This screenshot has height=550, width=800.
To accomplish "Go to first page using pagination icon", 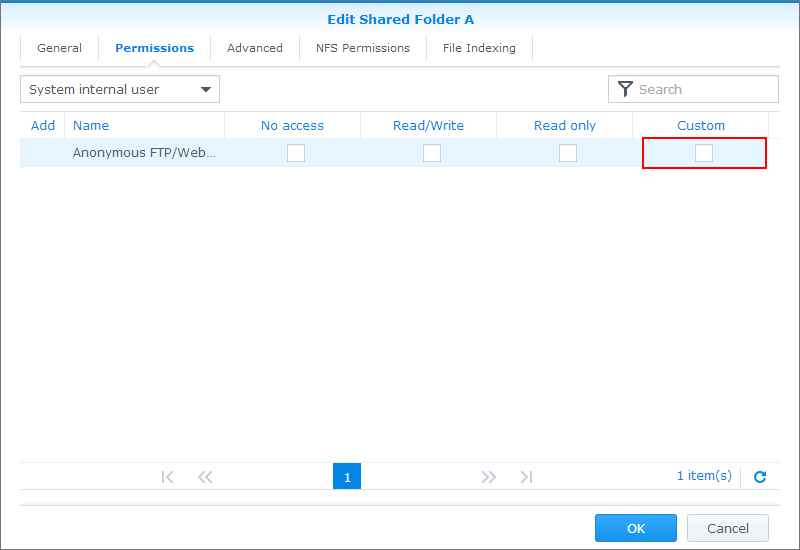I will [x=167, y=477].
